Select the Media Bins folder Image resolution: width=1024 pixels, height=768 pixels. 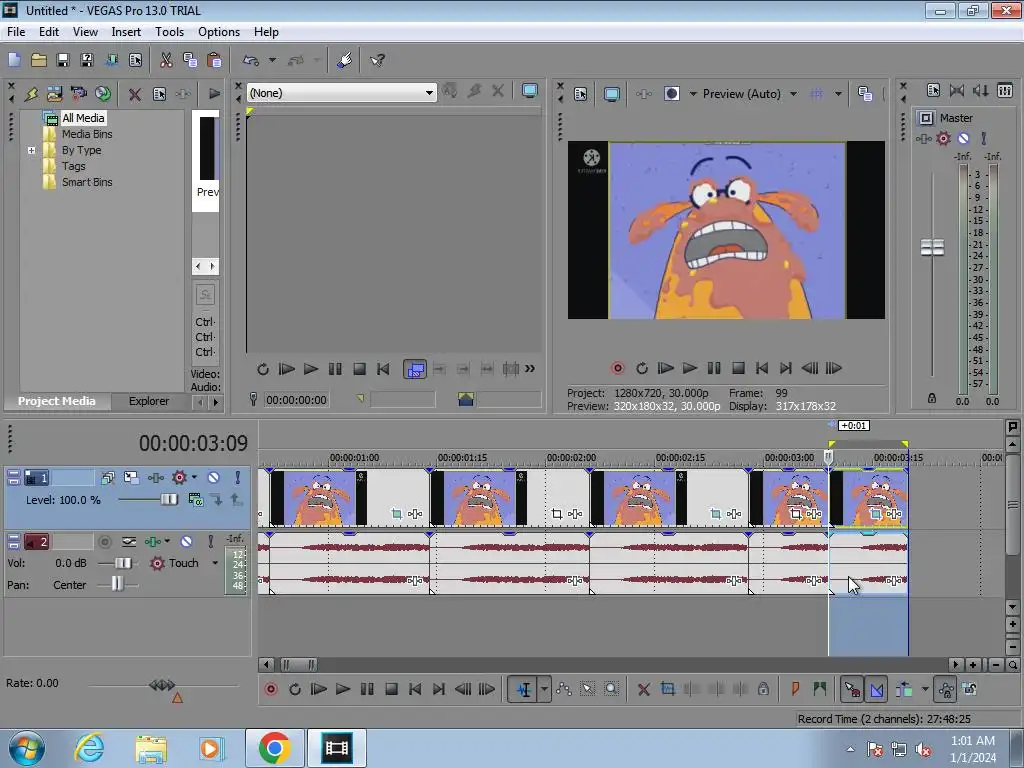[87, 134]
